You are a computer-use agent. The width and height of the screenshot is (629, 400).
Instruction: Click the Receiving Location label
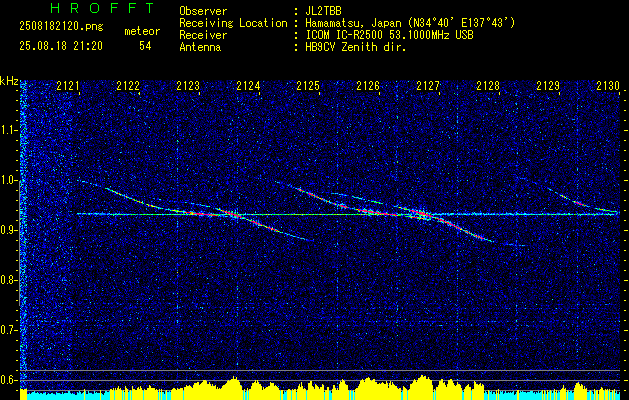233,23
